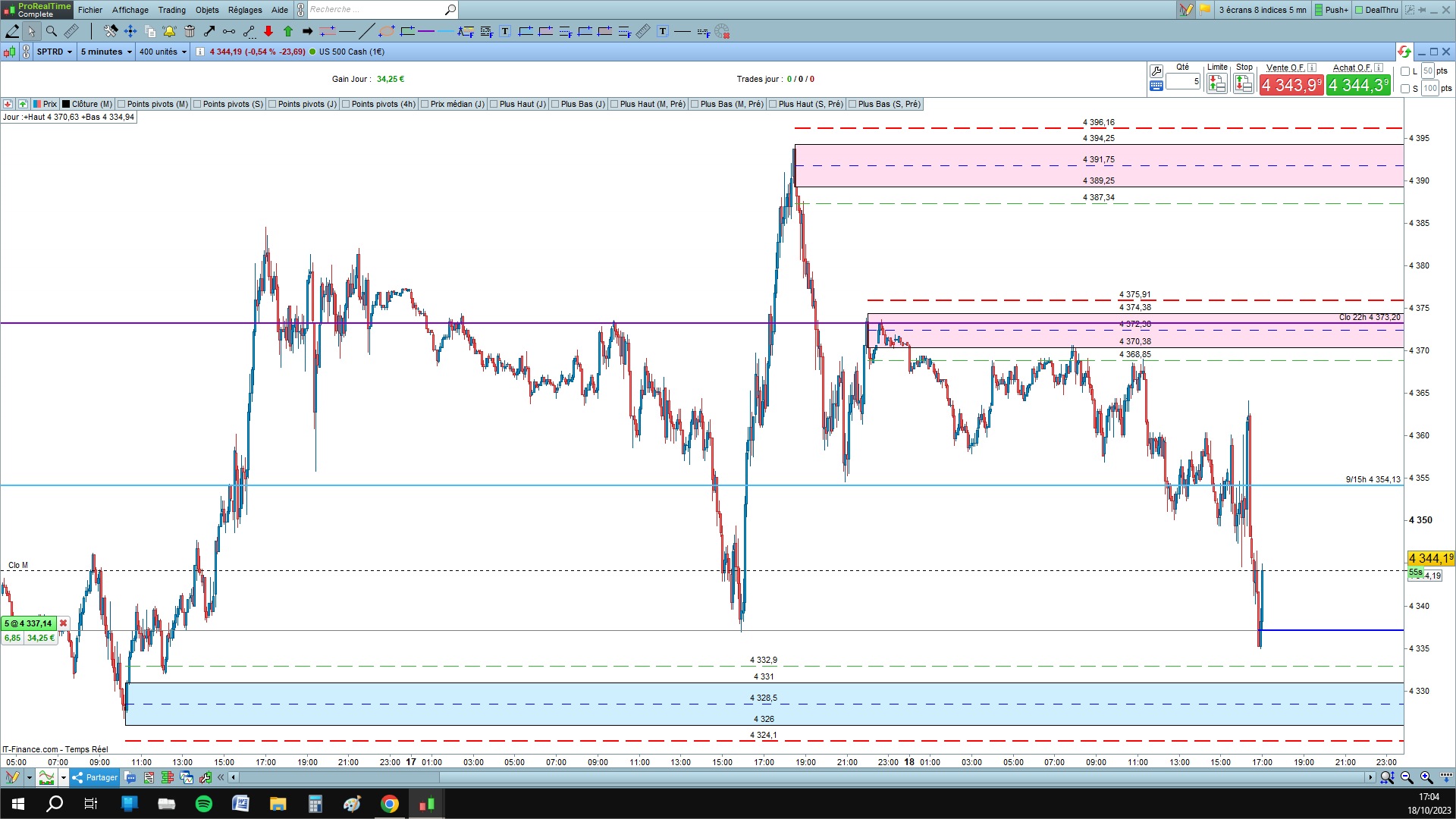This screenshot has height=819, width=1456.
Task: Open the Trading menu
Action: coord(171,10)
